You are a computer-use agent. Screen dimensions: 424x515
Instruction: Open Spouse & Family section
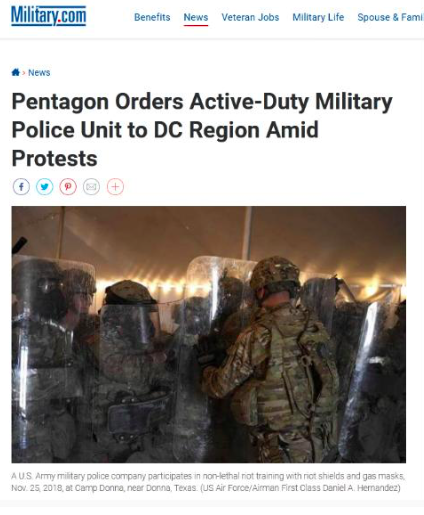pos(390,17)
